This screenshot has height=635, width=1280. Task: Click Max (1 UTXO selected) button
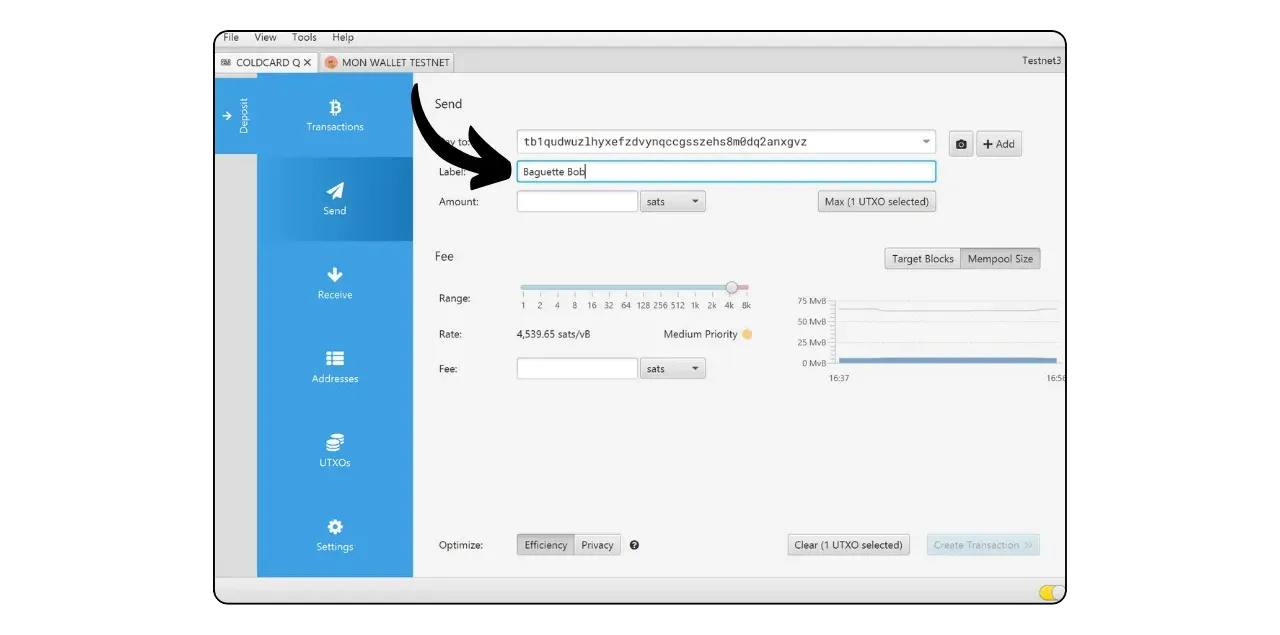pyautogui.click(x=876, y=202)
